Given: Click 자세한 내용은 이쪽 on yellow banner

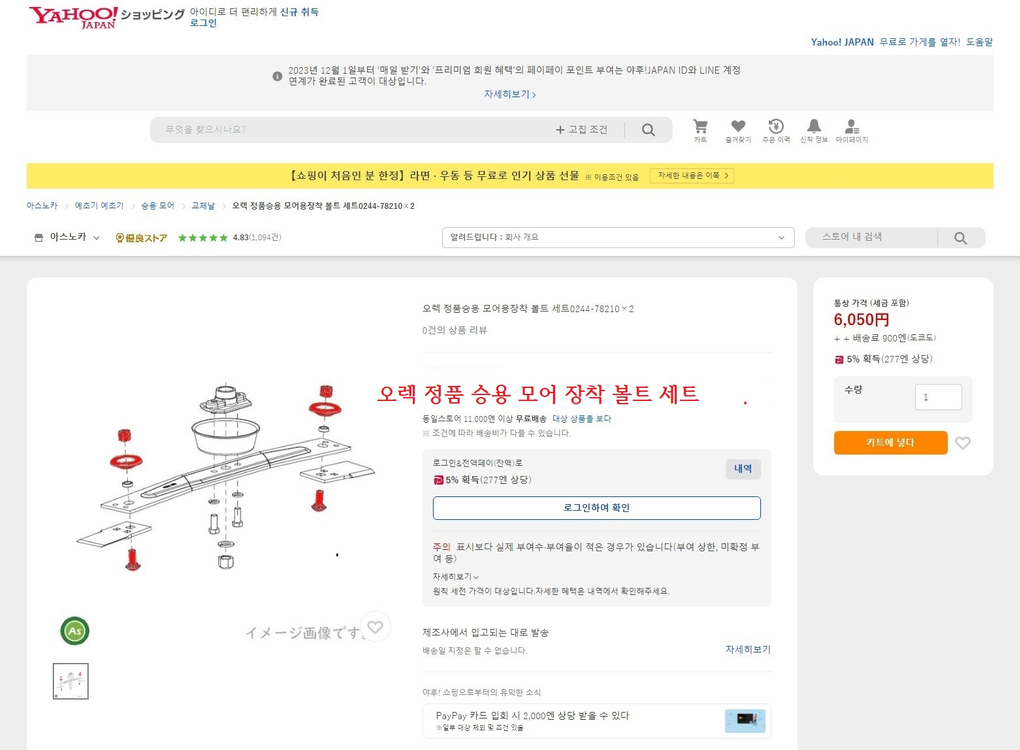Looking at the screenshot, I should pyautogui.click(x=692, y=176).
